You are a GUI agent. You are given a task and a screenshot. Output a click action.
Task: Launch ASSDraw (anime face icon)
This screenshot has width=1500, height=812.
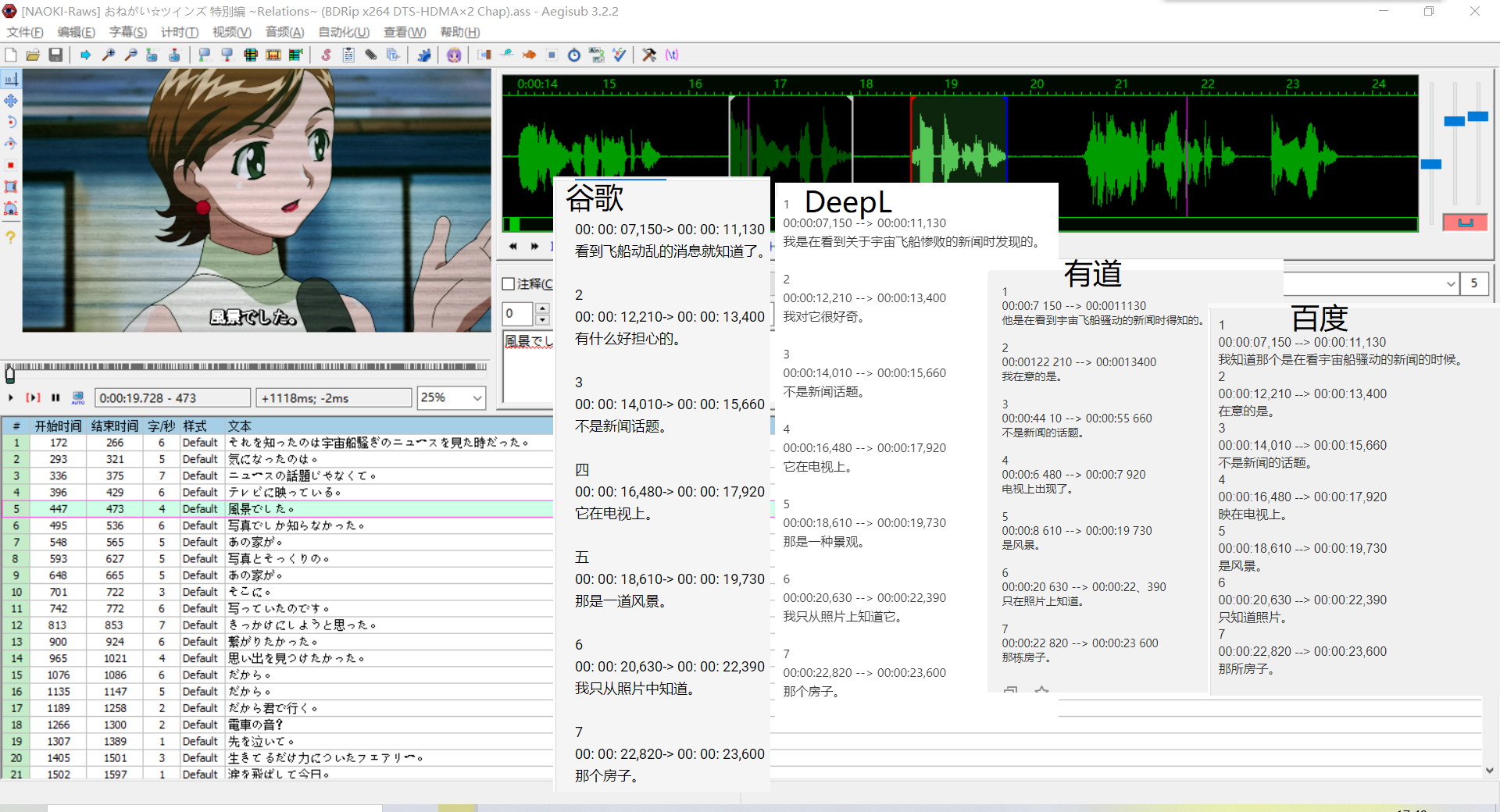pos(454,55)
